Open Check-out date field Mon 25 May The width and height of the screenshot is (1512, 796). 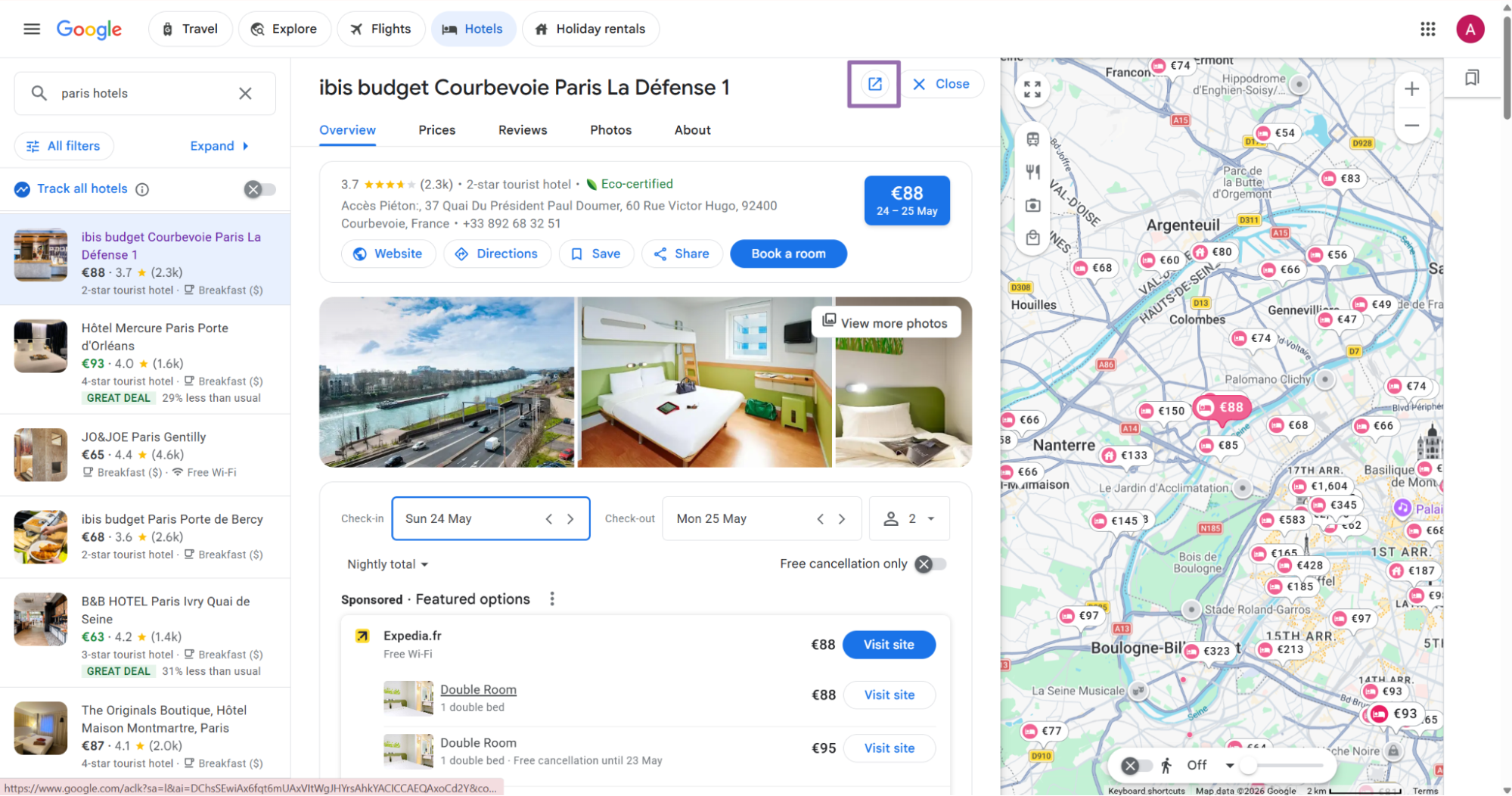762,519
